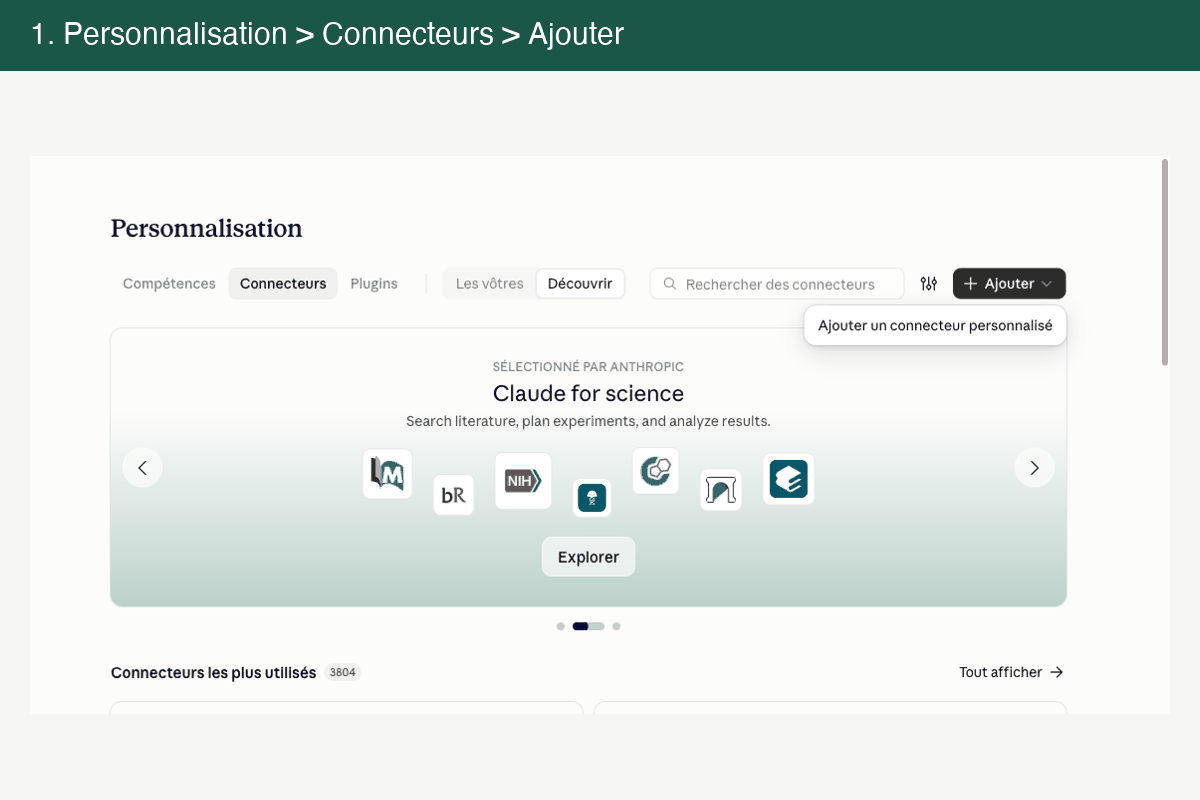Image resolution: width=1200 pixels, height=800 pixels.
Task: Click the small teal jellyfish-like connector icon
Action: [592, 498]
